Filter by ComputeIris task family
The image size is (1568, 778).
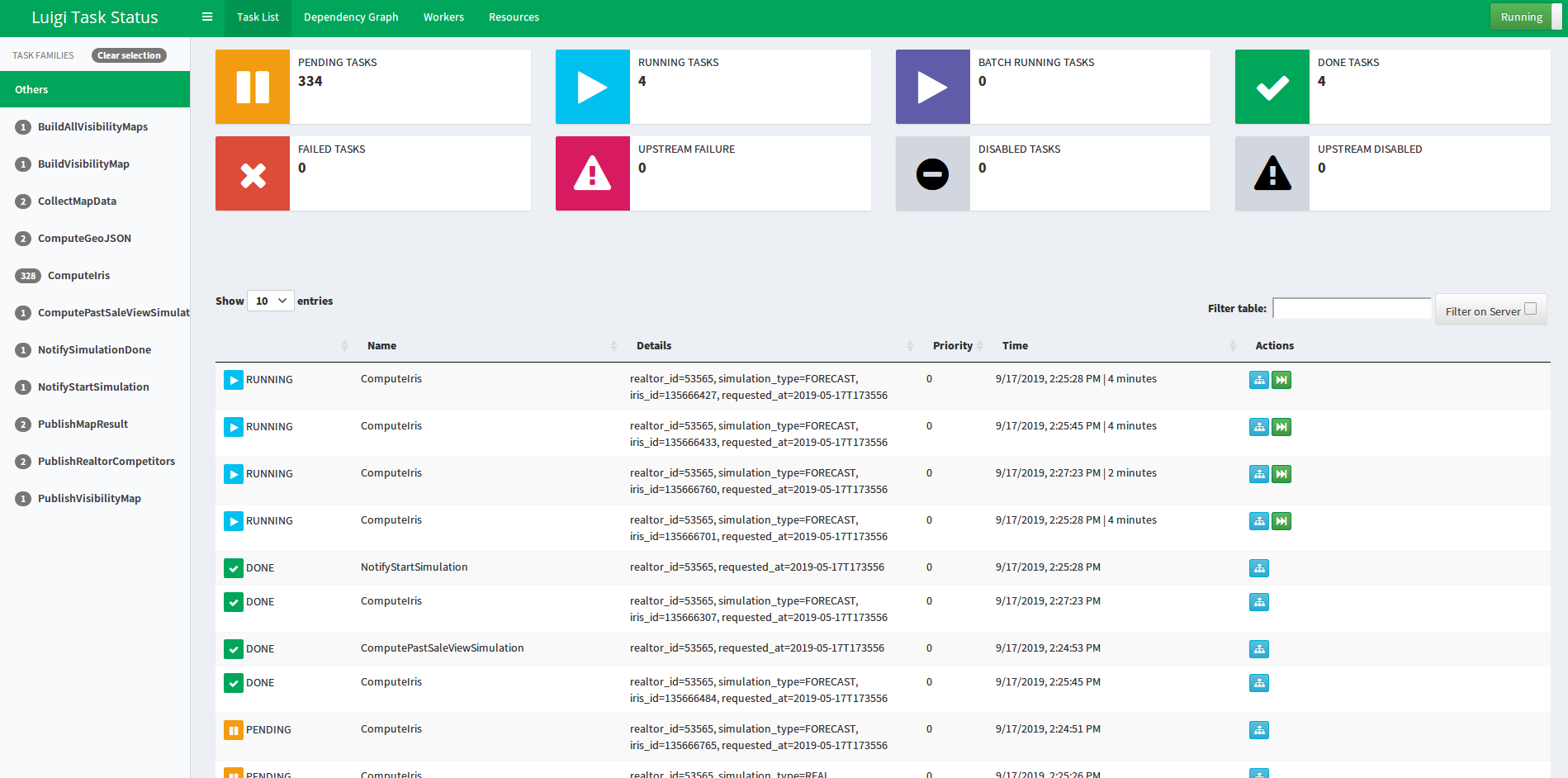tap(95, 275)
